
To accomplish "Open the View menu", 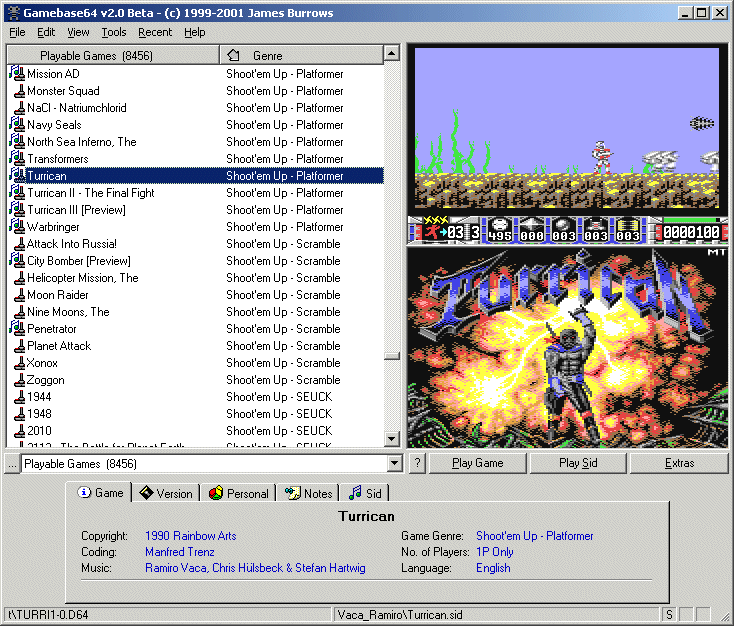I will 78,32.
